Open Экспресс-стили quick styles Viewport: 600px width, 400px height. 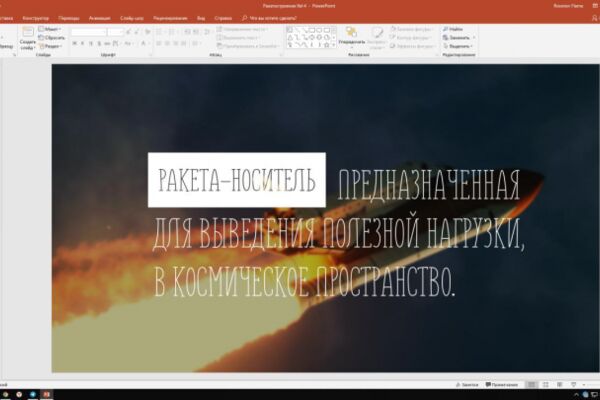(x=377, y=38)
